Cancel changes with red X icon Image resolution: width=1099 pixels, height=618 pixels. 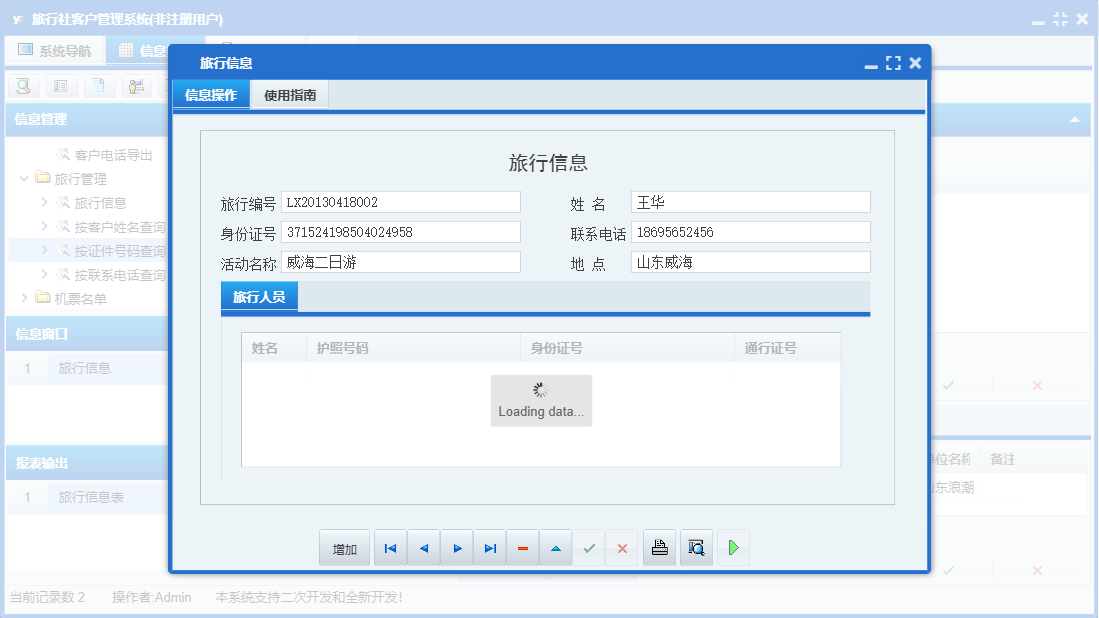pyautogui.click(x=622, y=547)
